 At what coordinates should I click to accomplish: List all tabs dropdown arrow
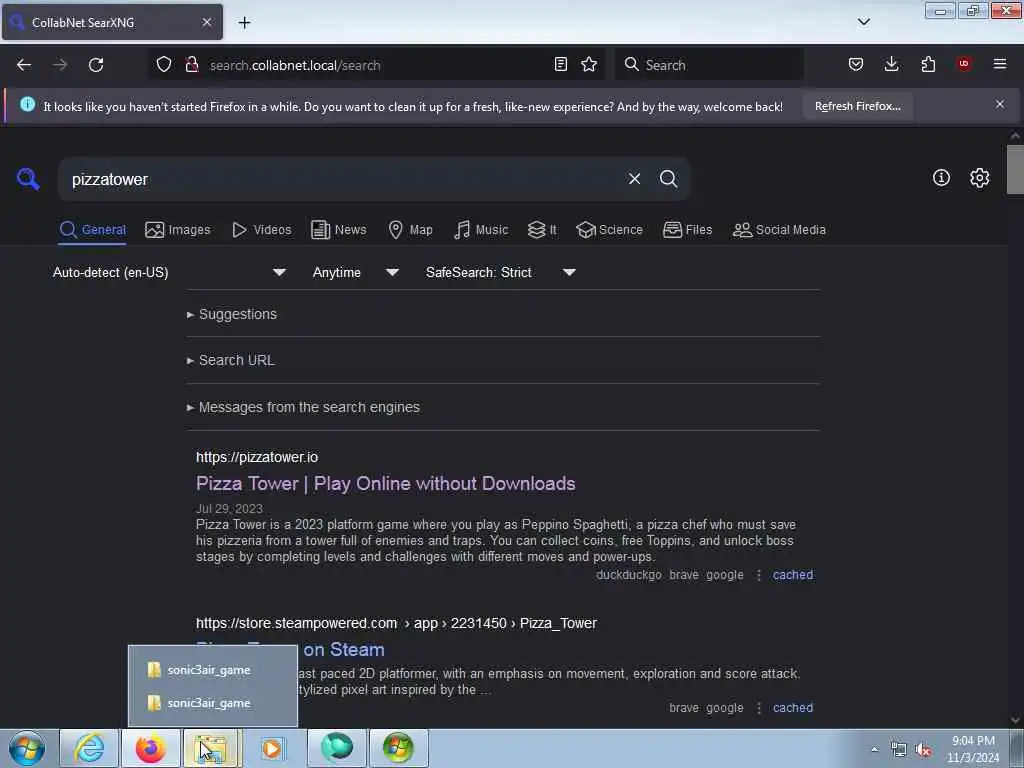(x=863, y=22)
